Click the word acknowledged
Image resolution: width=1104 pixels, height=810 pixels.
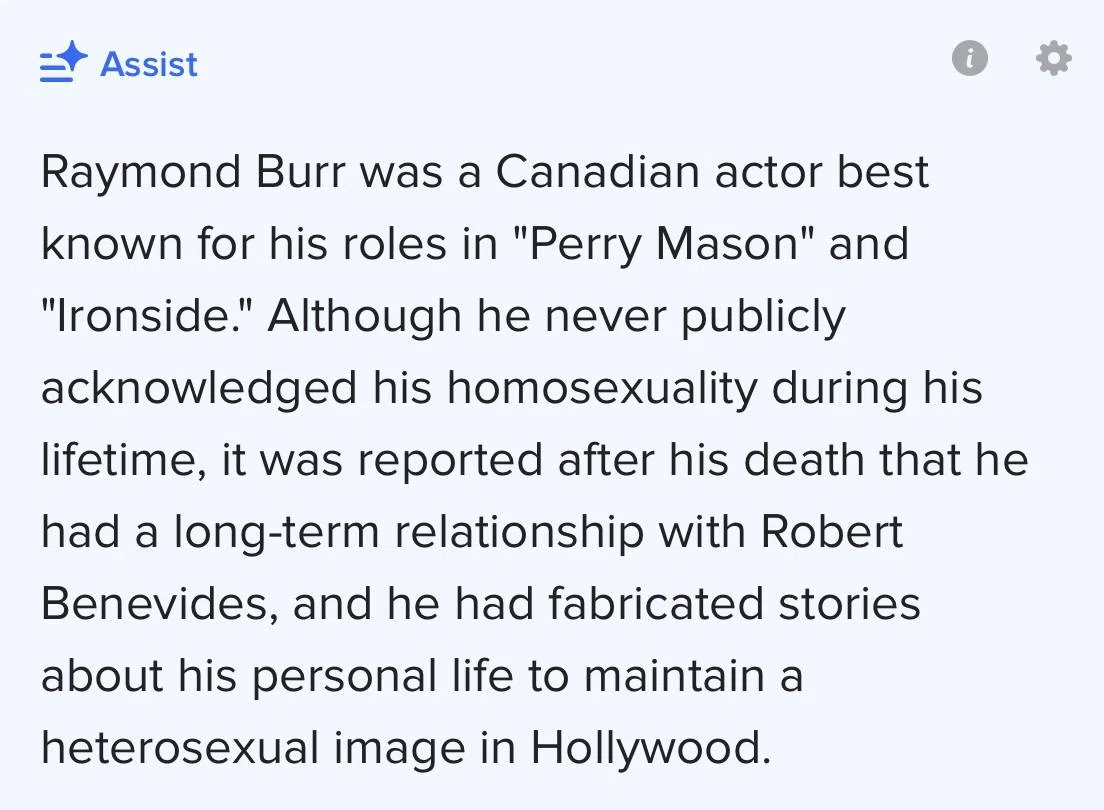[199, 388]
